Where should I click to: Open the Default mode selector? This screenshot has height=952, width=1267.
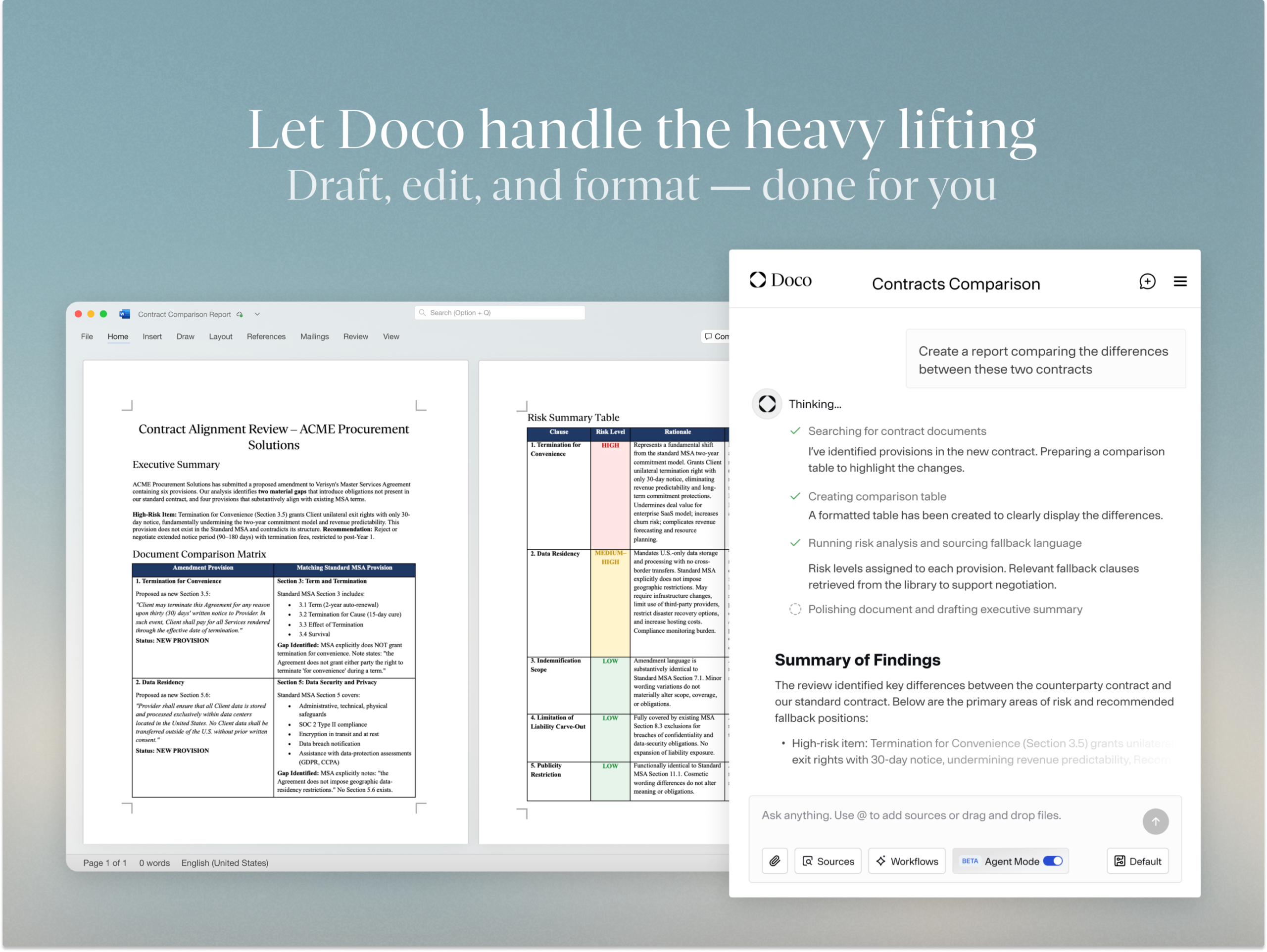[1137, 861]
